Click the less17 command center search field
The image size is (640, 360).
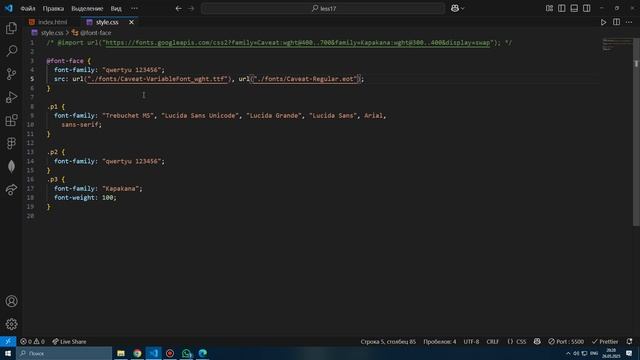click(x=323, y=8)
